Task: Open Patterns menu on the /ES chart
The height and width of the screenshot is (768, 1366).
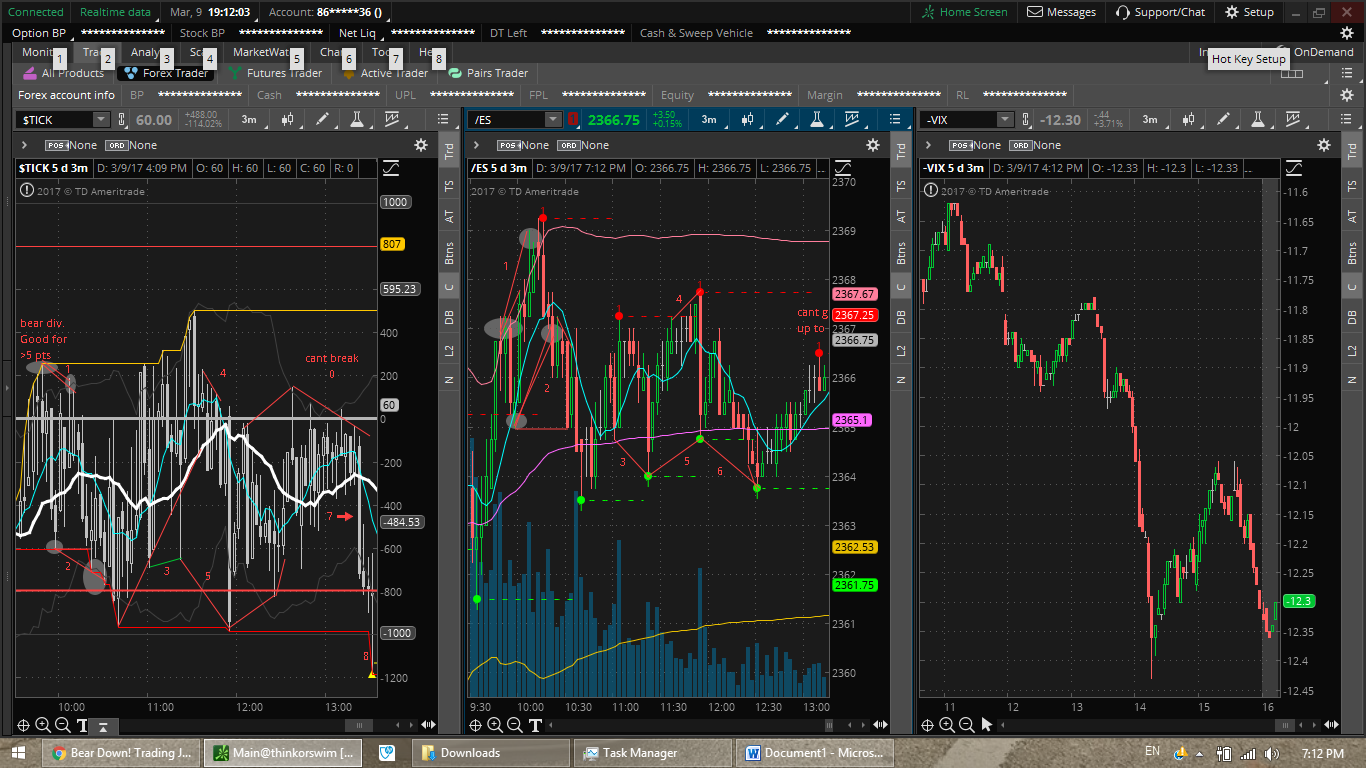Action: point(850,119)
